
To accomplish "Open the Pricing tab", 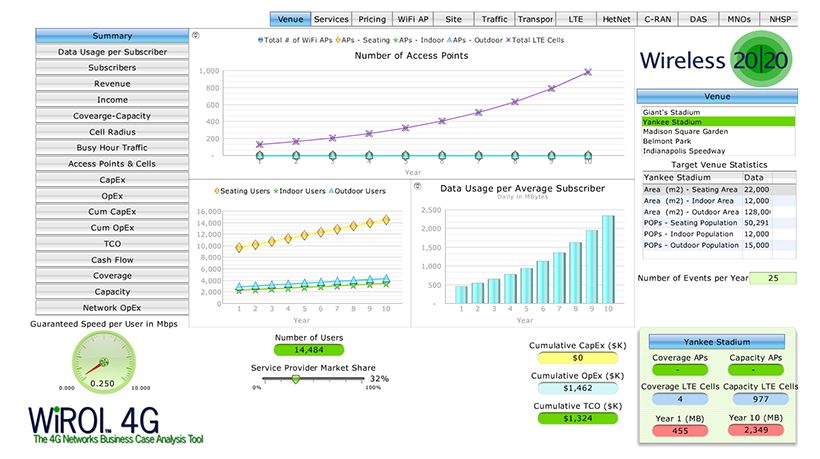I will pos(372,19).
